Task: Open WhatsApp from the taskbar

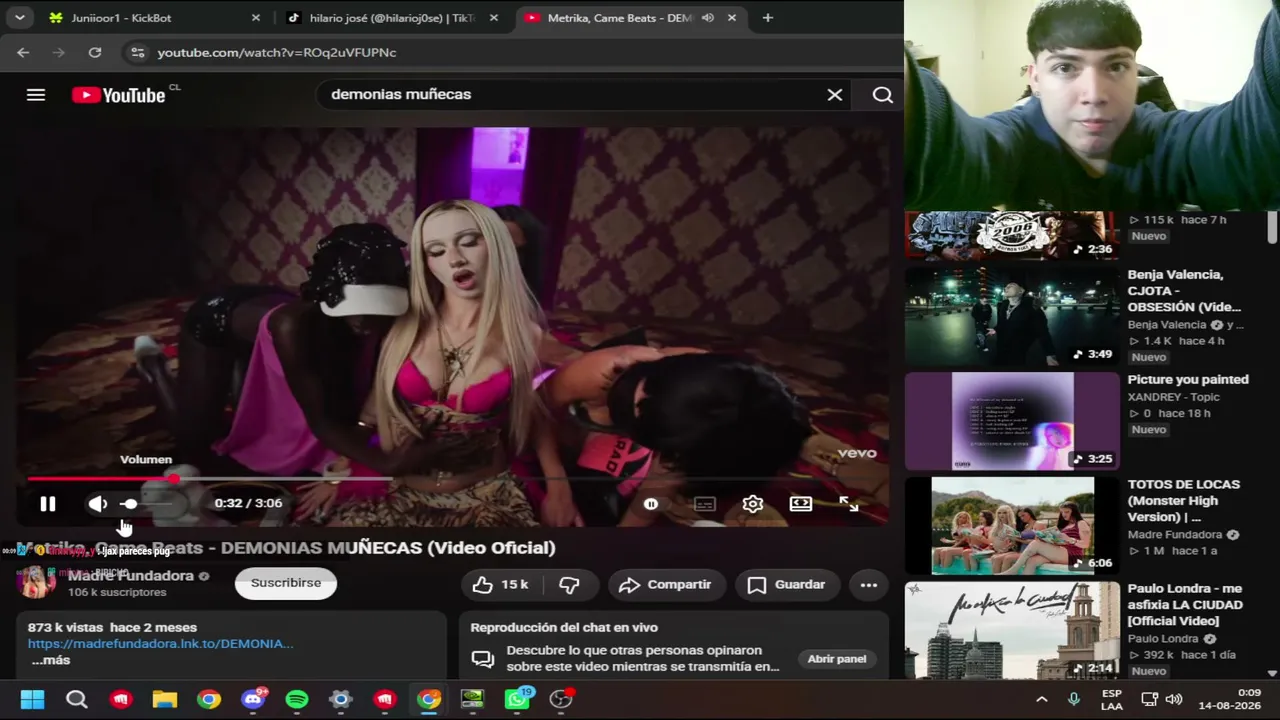Action: 517,699
